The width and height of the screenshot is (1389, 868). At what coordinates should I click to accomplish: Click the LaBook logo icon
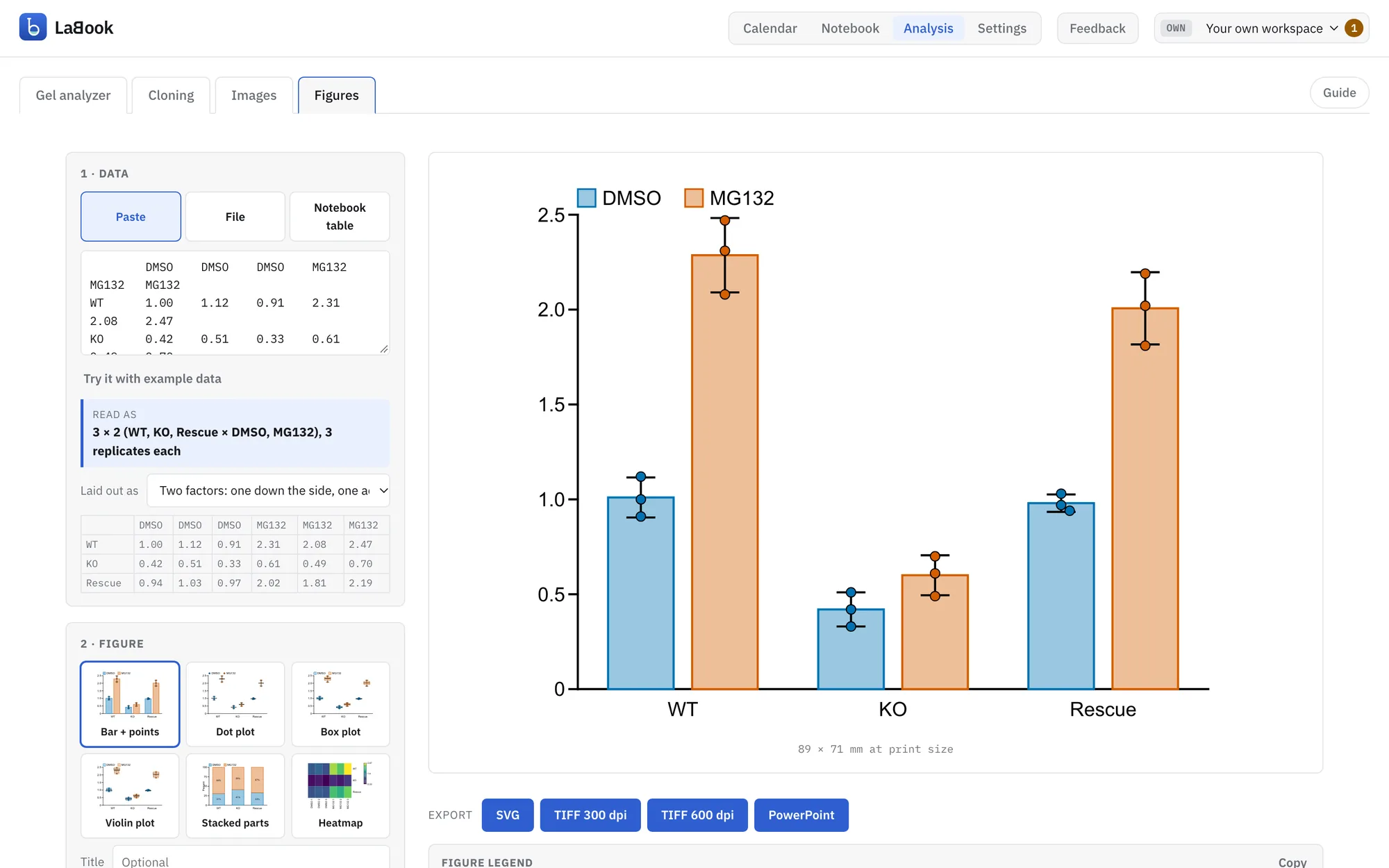(33, 28)
